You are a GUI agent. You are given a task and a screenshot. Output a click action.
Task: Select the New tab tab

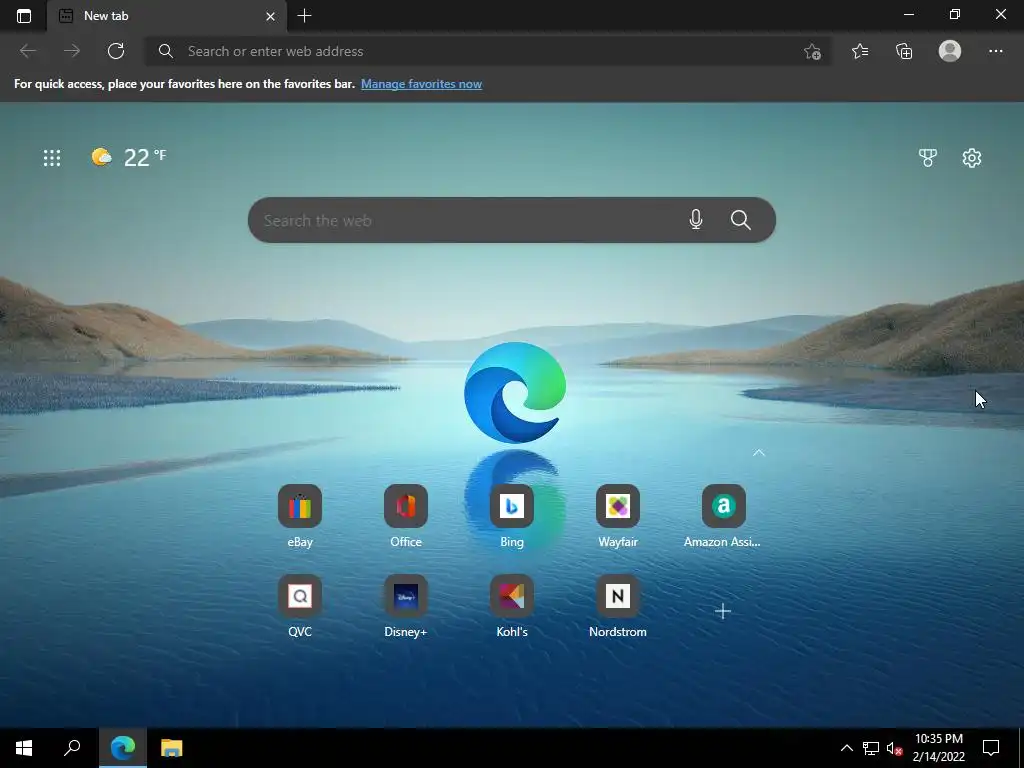tap(167, 16)
